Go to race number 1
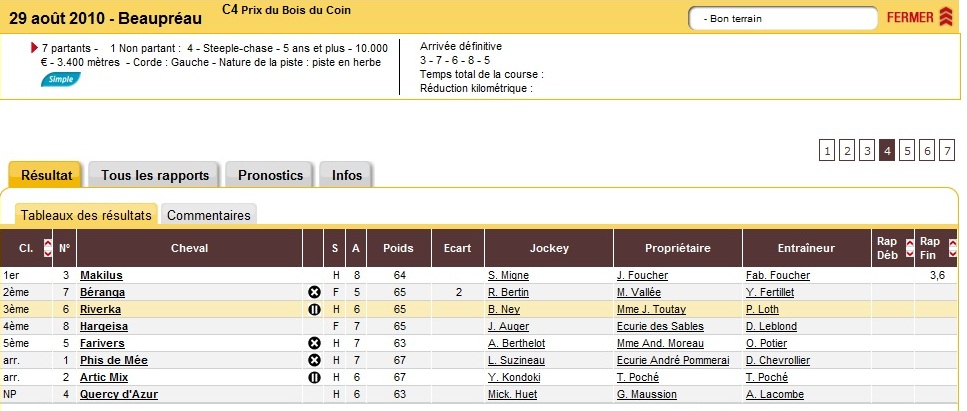 827,151
